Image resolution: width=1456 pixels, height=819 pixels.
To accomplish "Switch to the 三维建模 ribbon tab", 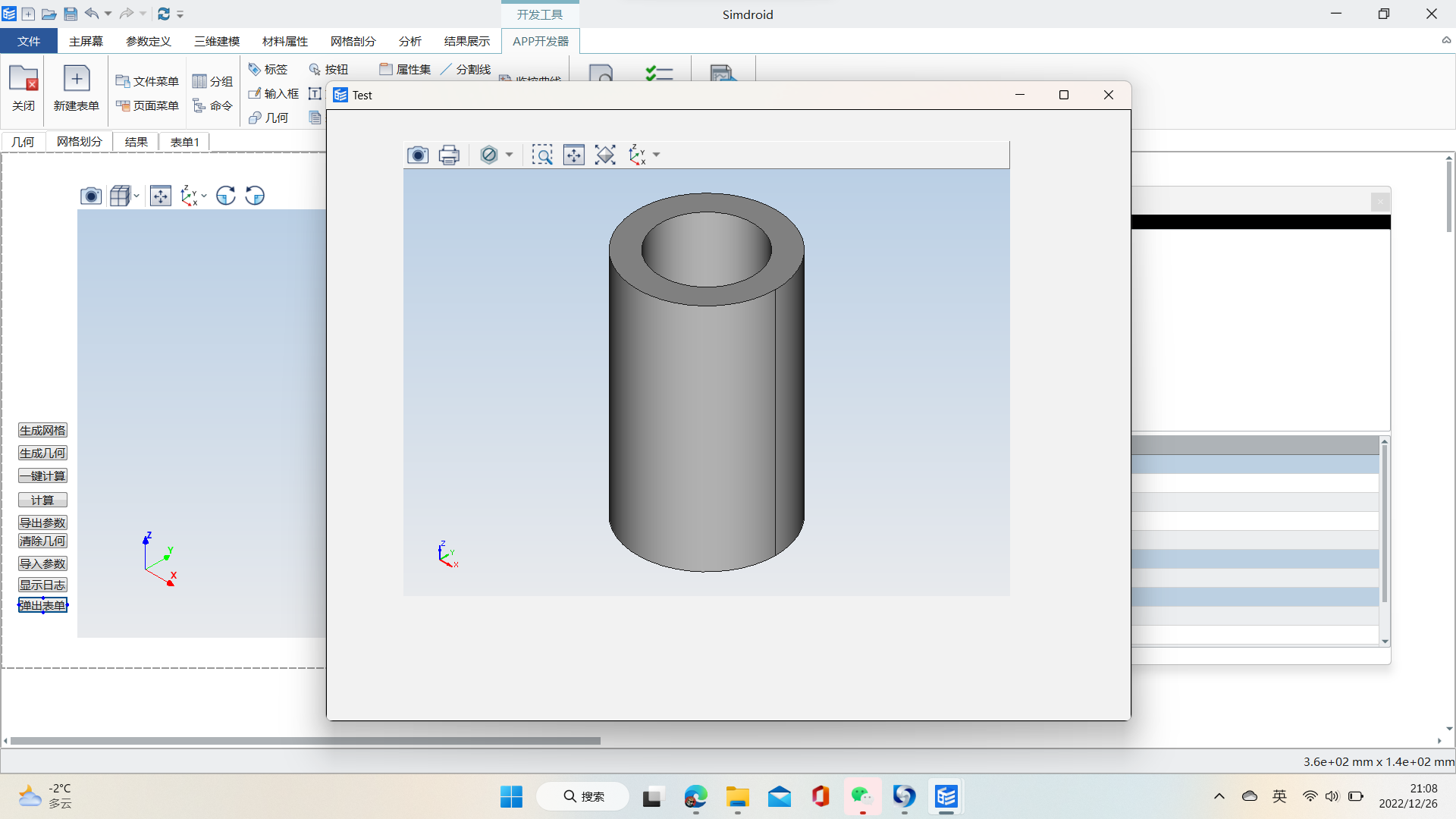I will pos(217,41).
